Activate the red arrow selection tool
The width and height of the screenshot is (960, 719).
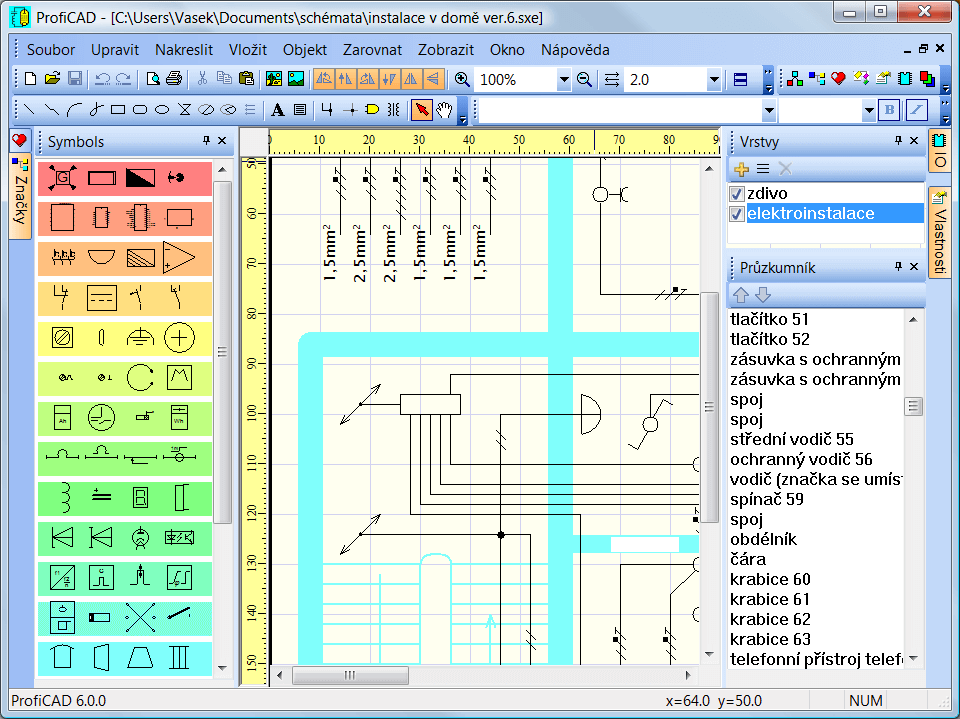[421, 110]
